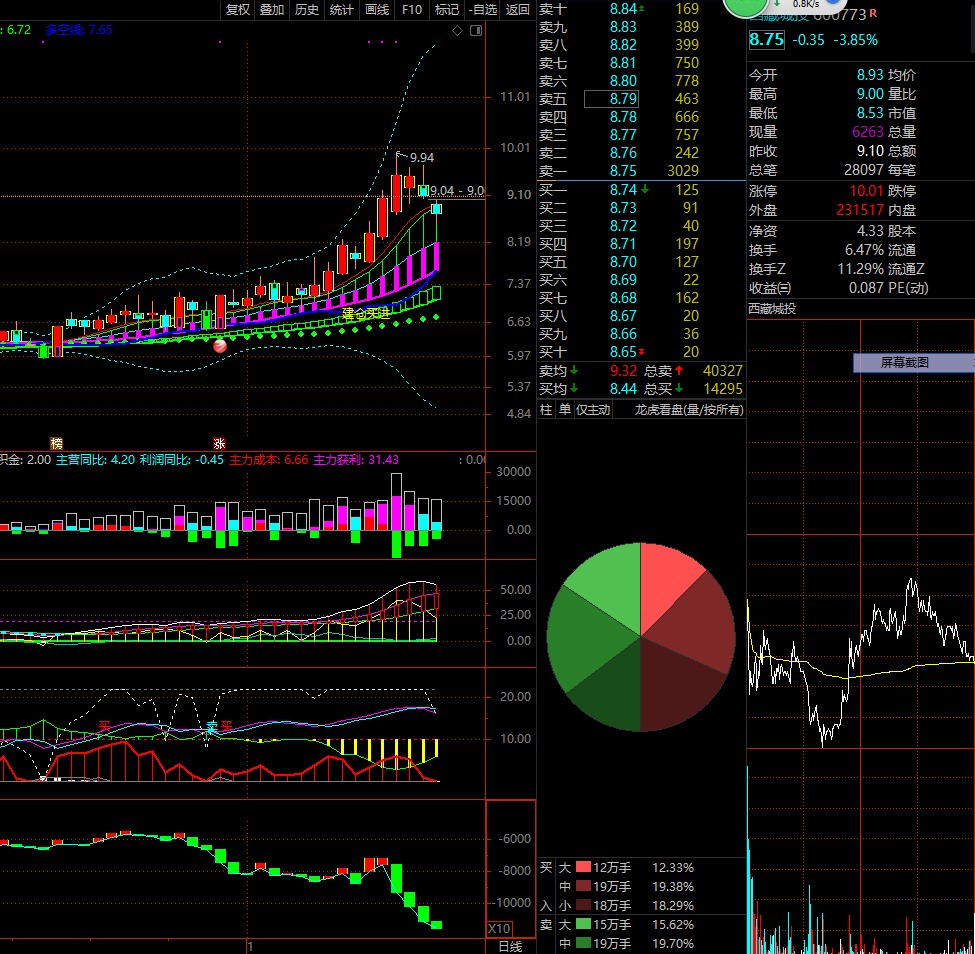Click the 总卖 value 40327
This screenshot has height=954, width=975.
pos(723,371)
